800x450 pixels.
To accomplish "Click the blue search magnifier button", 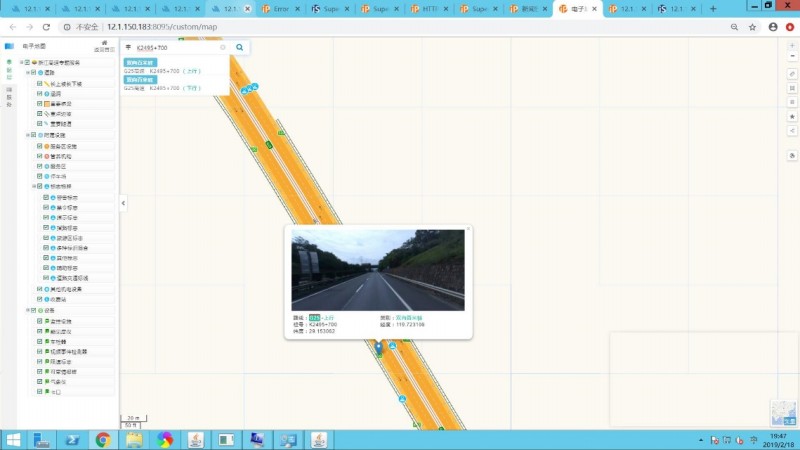I will 239,47.
